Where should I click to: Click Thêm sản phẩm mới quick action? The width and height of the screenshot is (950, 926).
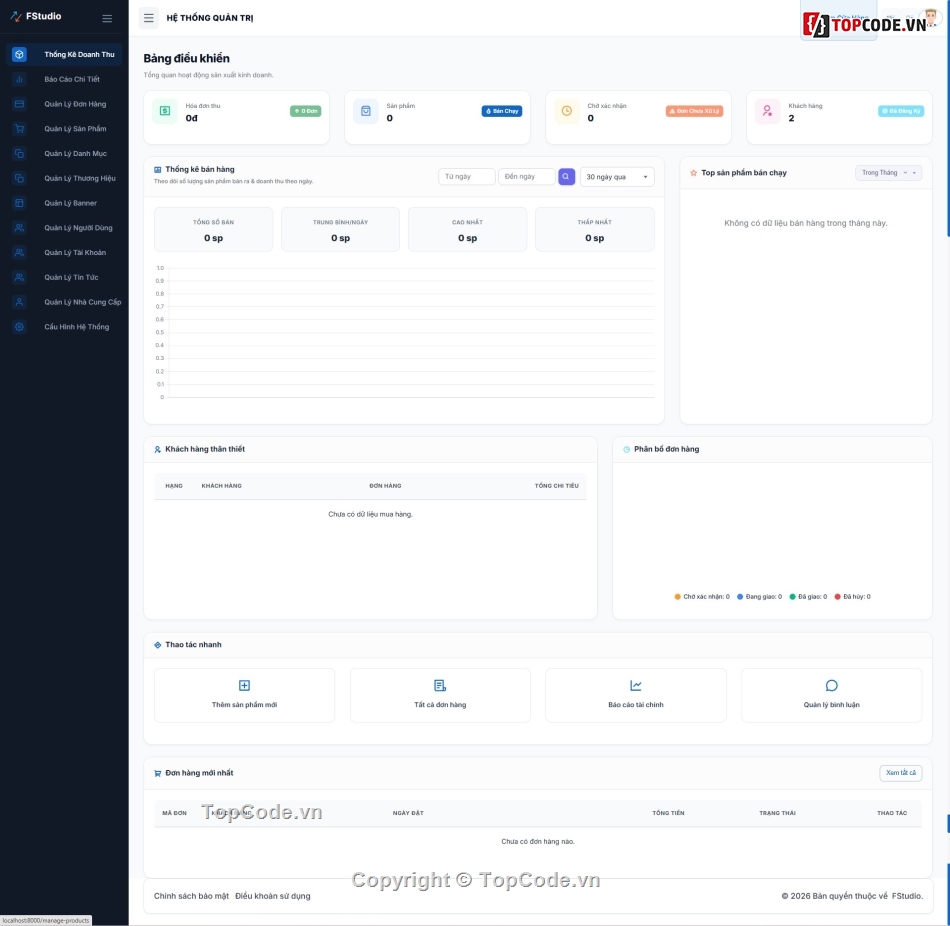click(x=244, y=696)
